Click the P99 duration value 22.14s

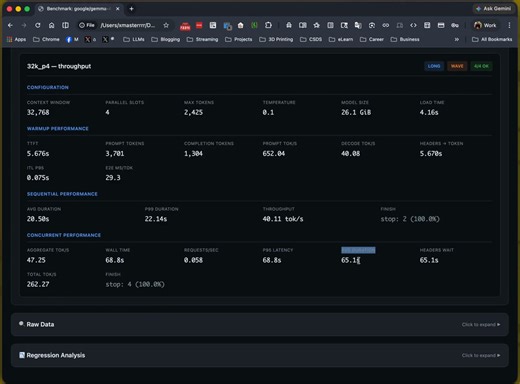pos(156,219)
